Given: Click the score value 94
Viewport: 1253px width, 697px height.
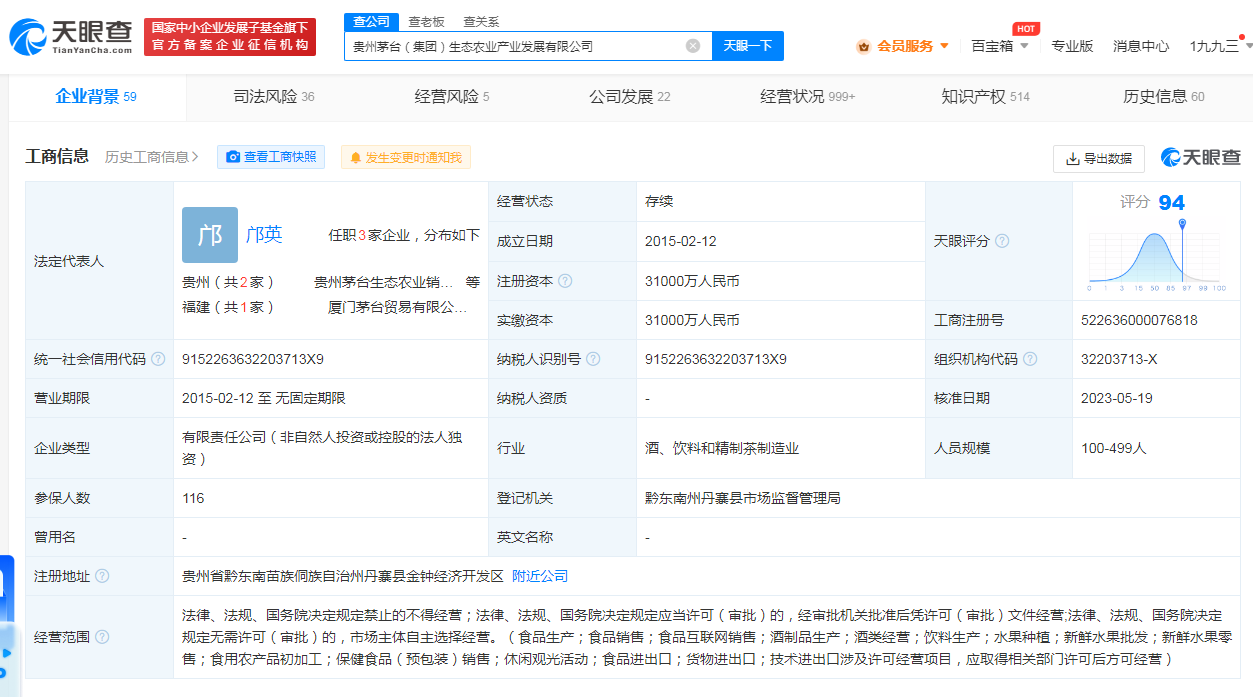Looking at the screenshot, I should 1171,203.
